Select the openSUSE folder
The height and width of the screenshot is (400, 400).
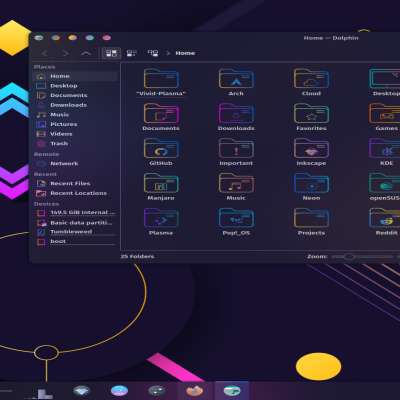click(x=385, y=187)
